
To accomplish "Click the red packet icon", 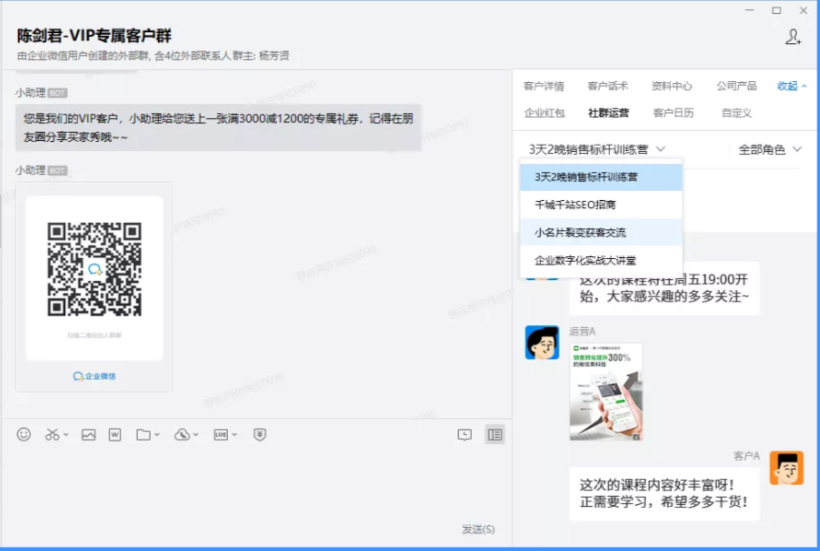I will coord(260,434).
